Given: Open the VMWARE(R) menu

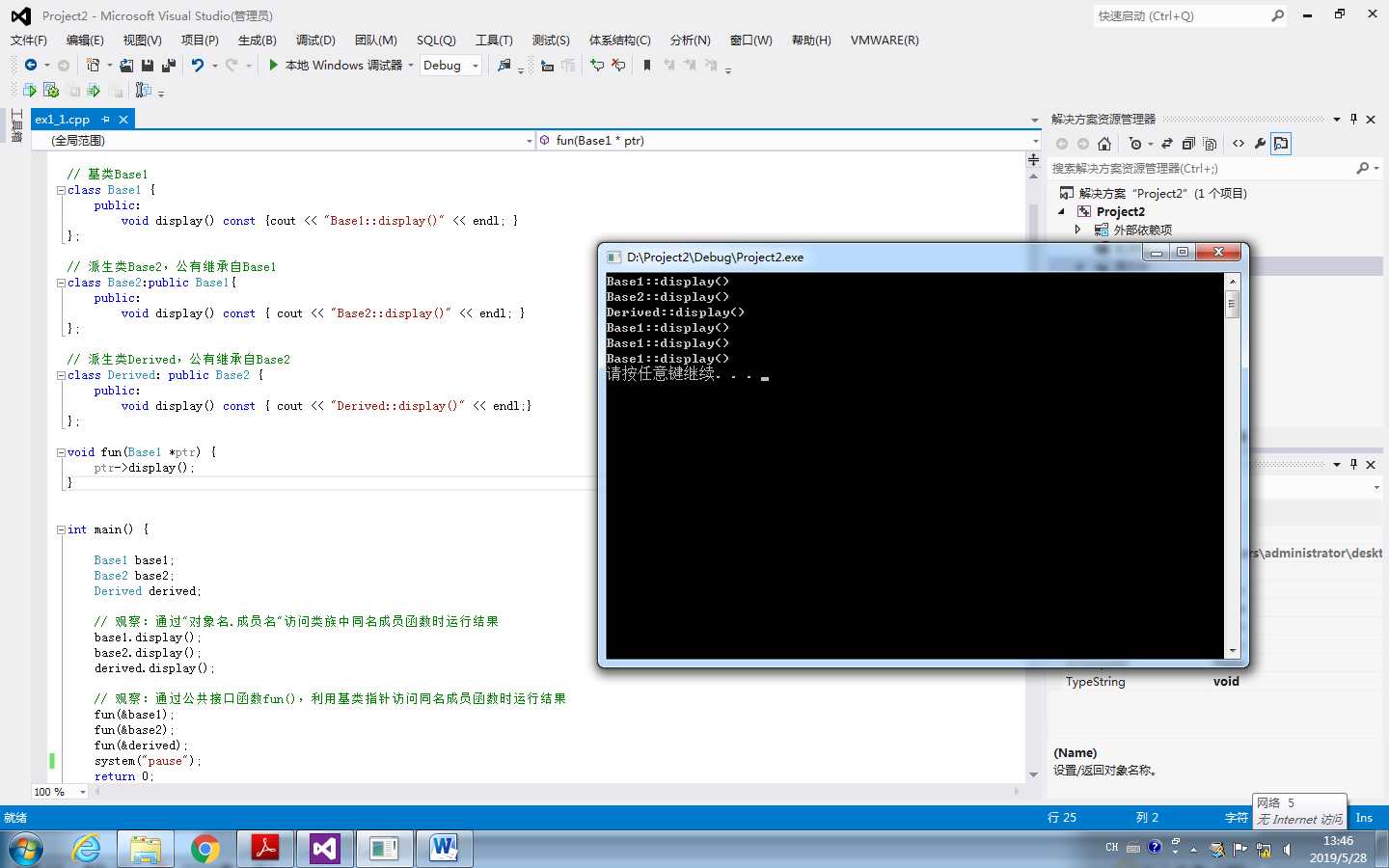Looking at the screenshot, I should 885,41.
